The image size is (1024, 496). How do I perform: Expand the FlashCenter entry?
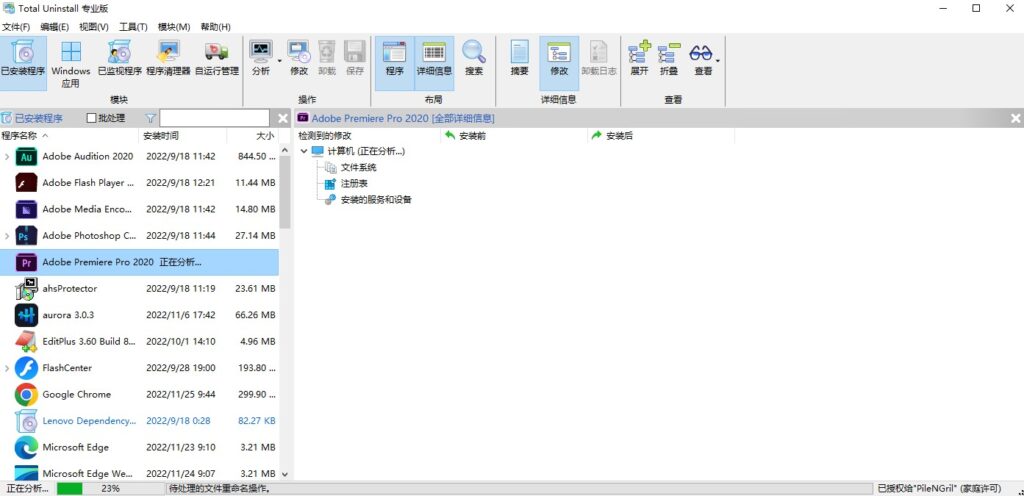[7, 368]
